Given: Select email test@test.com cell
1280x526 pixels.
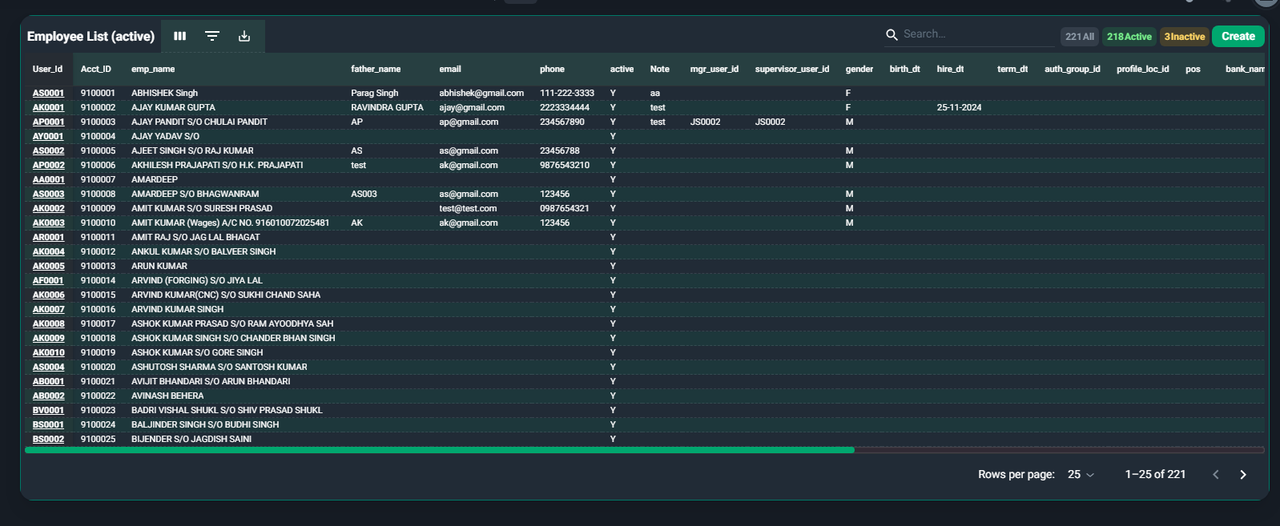Looking at the screenshot, I should 468,208.
